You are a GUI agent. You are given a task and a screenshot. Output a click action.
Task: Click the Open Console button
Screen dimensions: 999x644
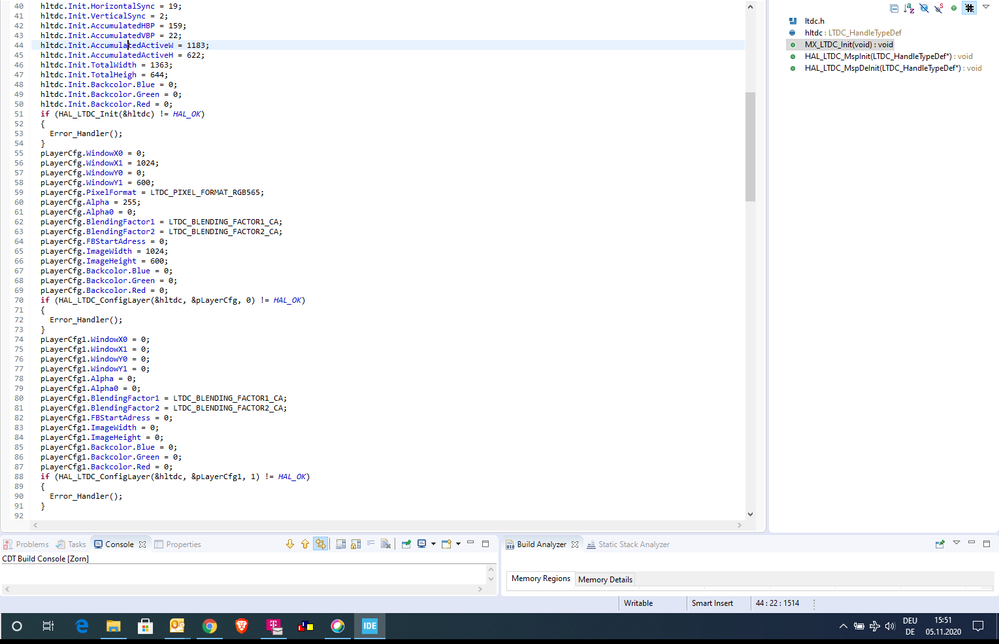(447, 544)
